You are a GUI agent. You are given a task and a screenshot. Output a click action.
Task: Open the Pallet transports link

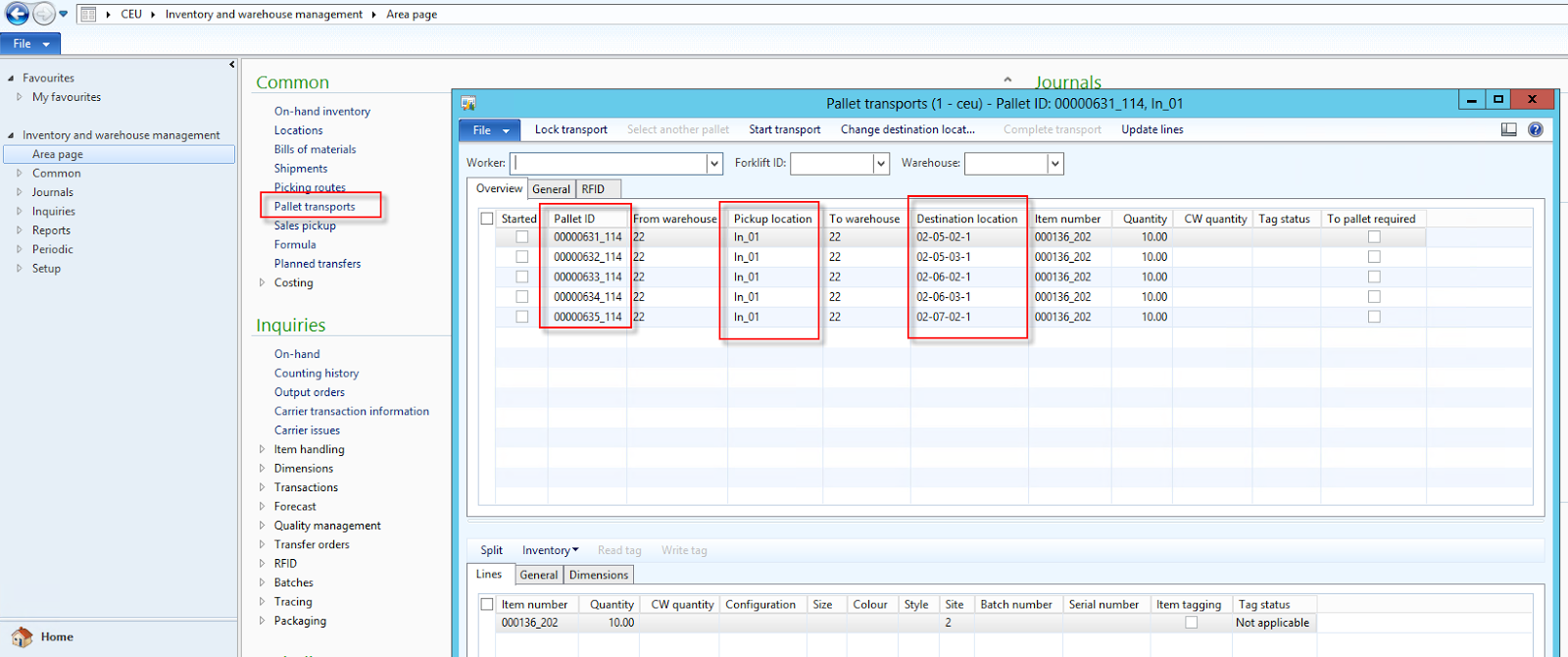(x=315, y=207)
